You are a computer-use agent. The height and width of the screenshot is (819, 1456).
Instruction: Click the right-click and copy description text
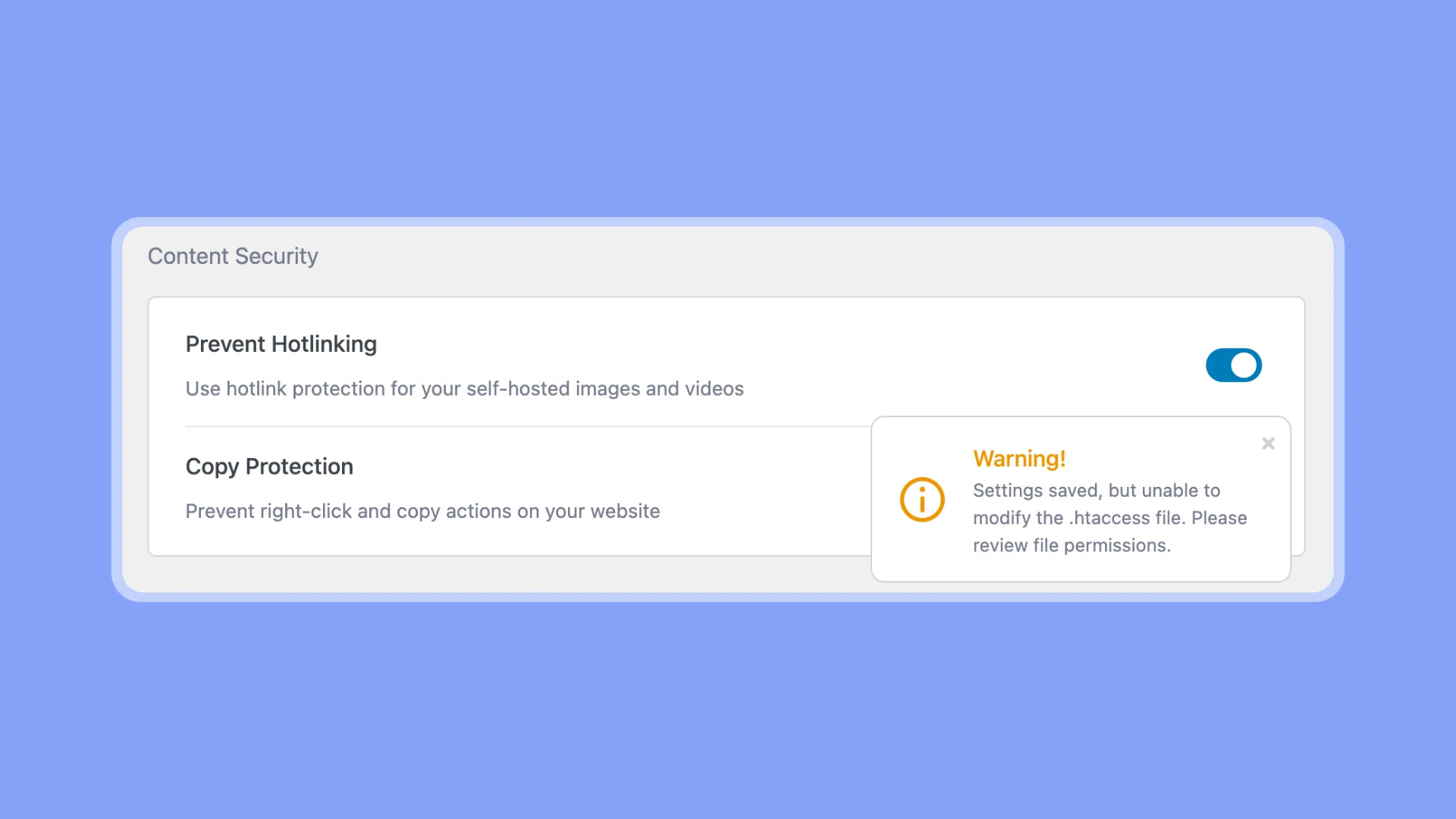[x=422, y=511]
